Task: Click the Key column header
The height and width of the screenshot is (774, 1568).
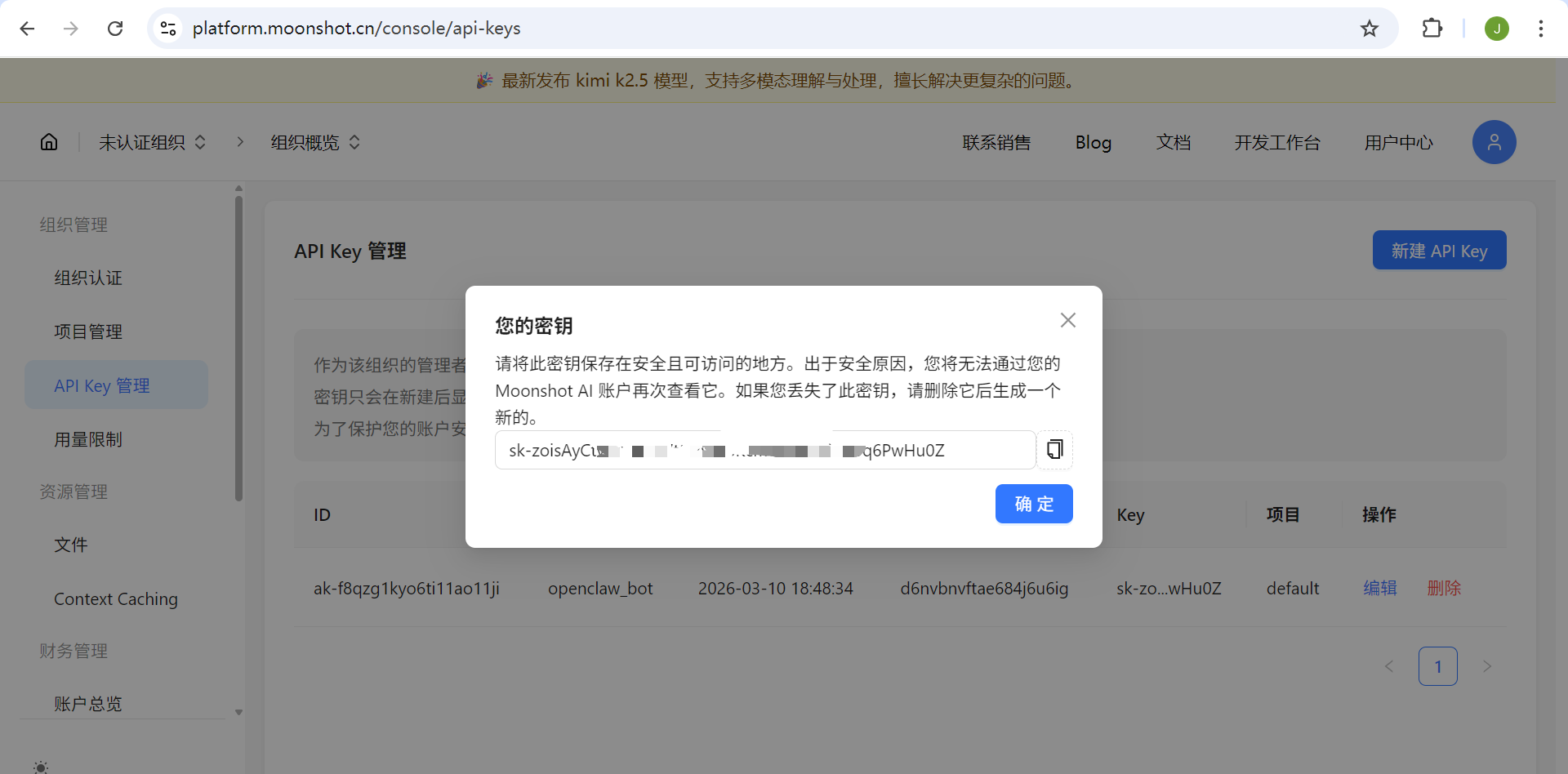Action: (x=1130, y=514)
